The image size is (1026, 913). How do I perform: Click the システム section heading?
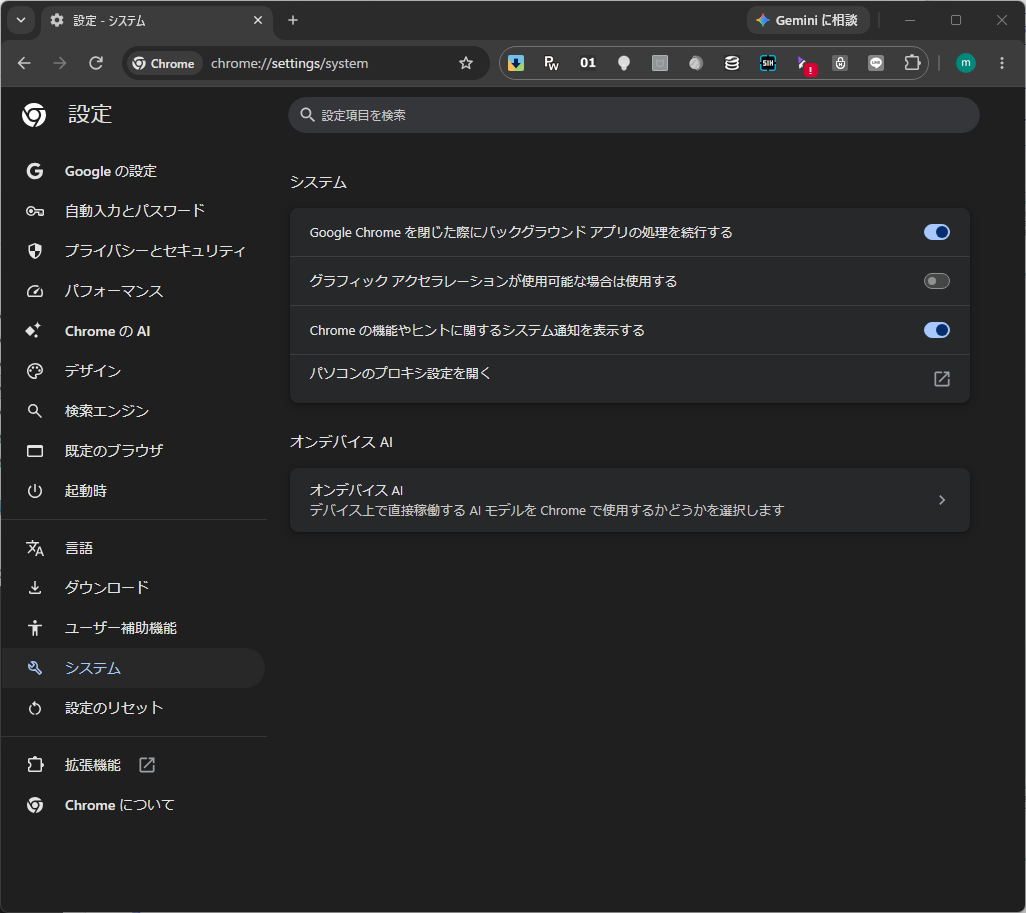pos(318,183)
